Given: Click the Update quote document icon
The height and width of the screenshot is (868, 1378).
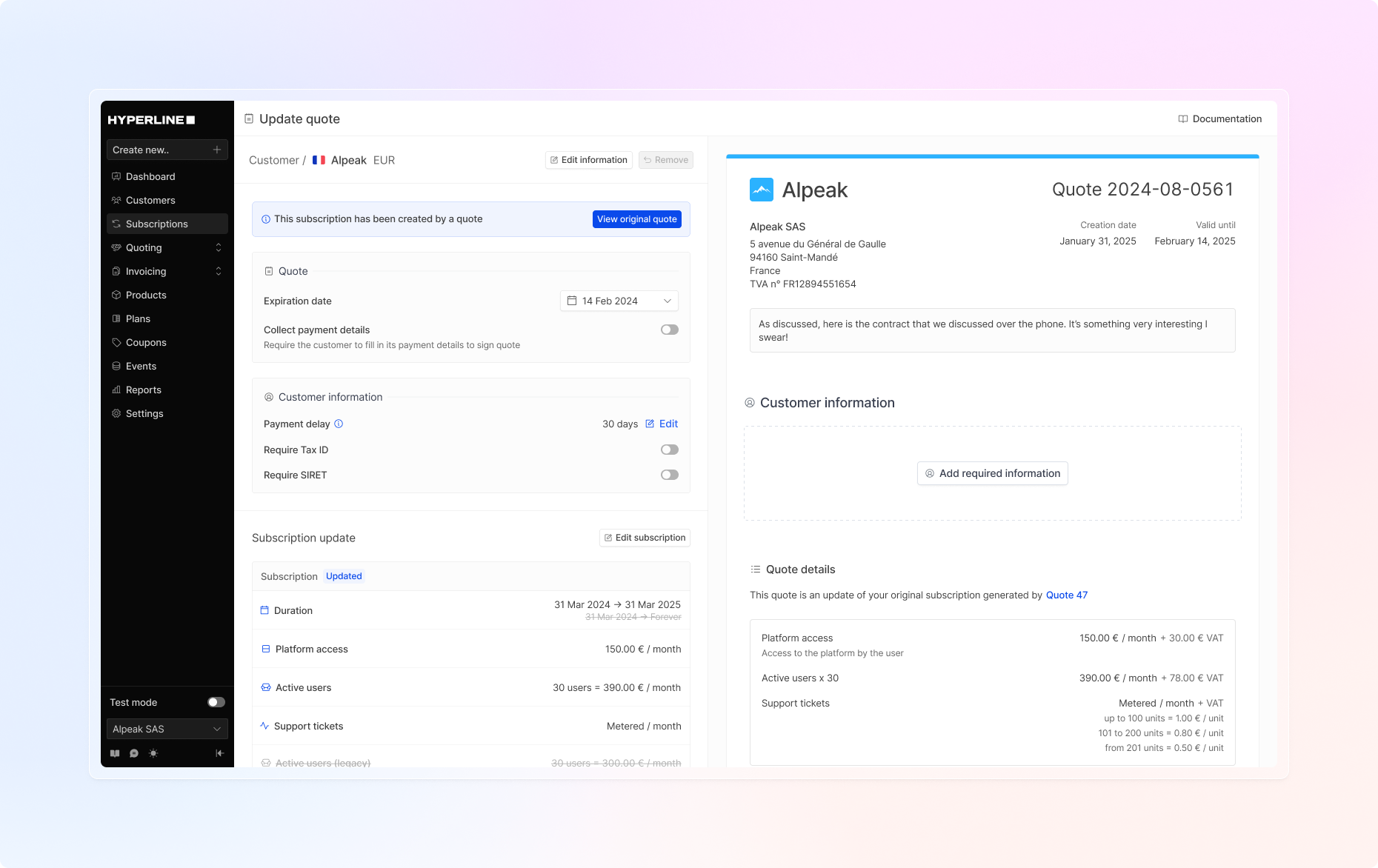Looking at the screenshot, I should (249, 118).
